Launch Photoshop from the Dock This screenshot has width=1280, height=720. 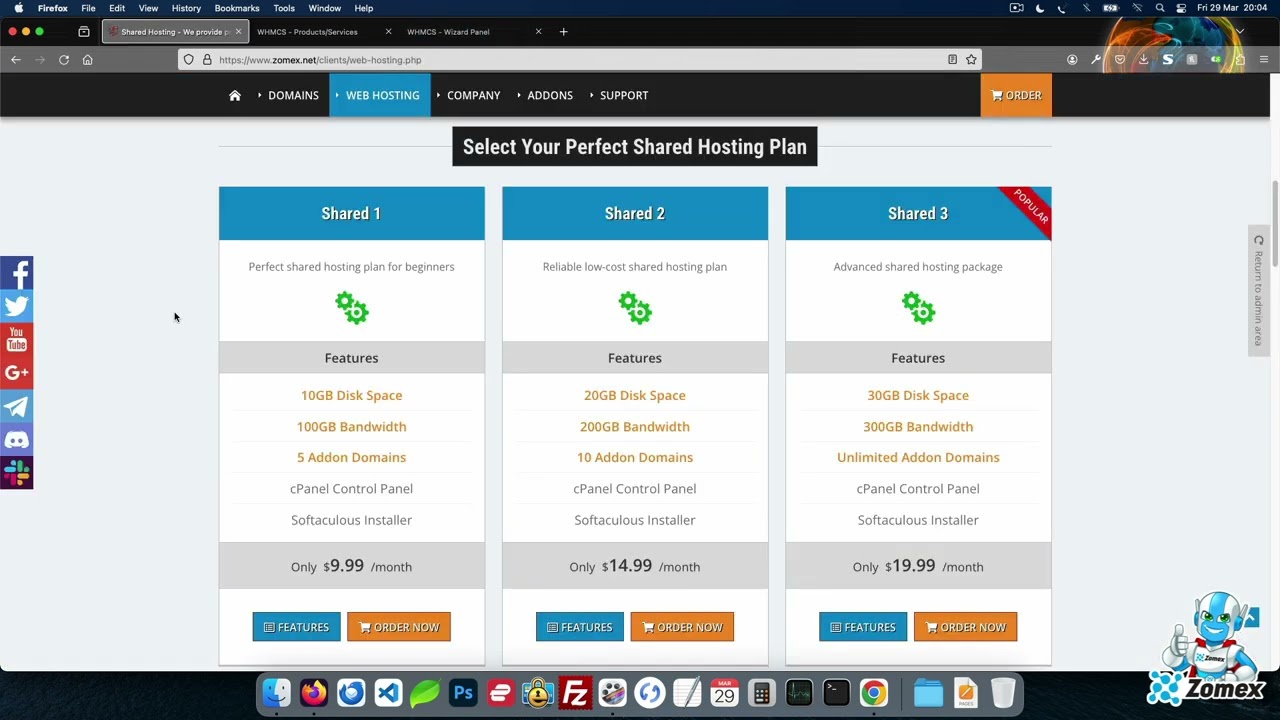(463, 693)
